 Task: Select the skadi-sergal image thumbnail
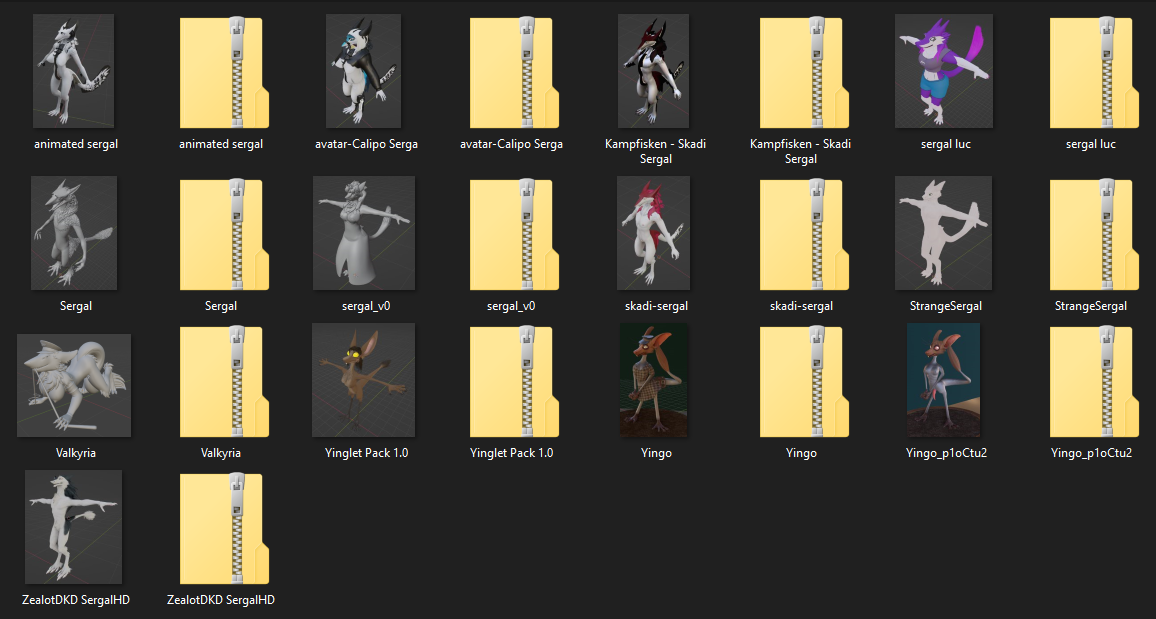click(653, 233)
